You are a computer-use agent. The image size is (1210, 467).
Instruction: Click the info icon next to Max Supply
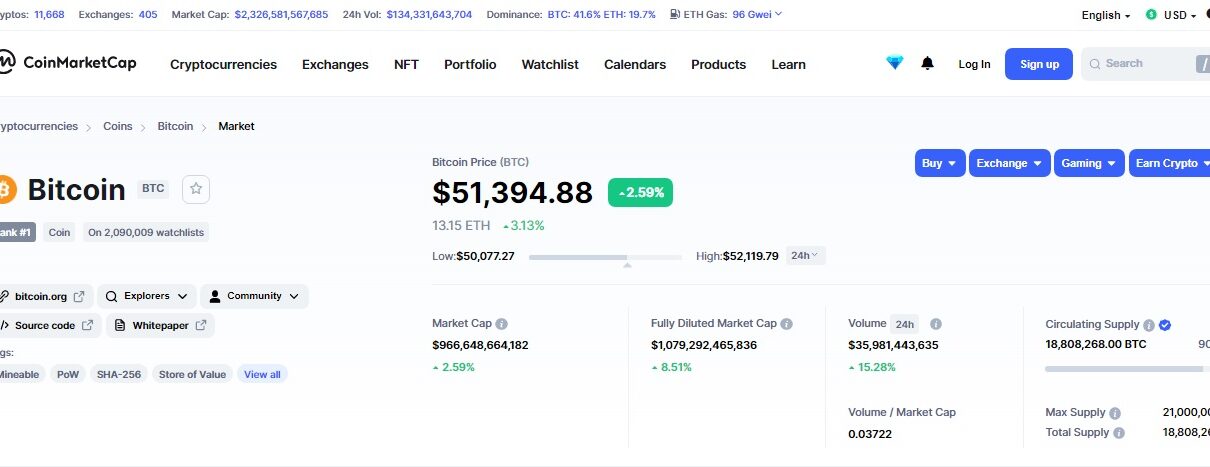(1115, 413)
